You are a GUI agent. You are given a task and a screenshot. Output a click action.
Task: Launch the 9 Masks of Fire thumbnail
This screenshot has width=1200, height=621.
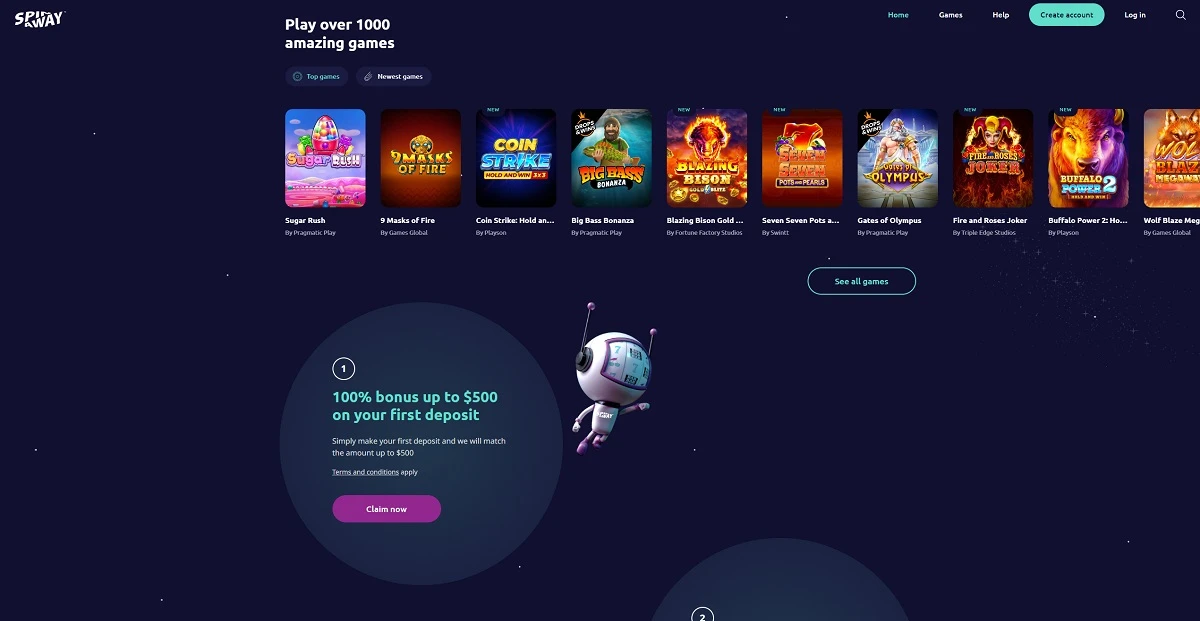pyautogui.click(x=421, y=158)
